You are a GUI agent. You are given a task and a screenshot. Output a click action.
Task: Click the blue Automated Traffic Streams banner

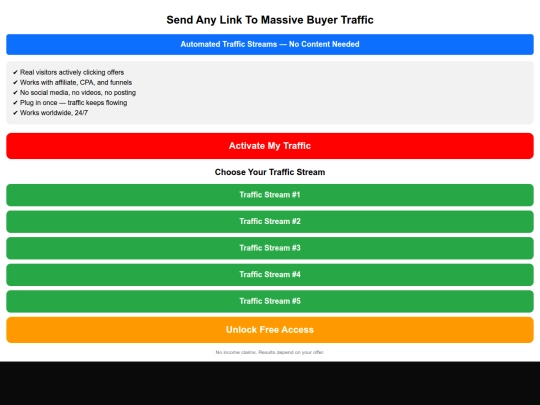pos(270,44)
